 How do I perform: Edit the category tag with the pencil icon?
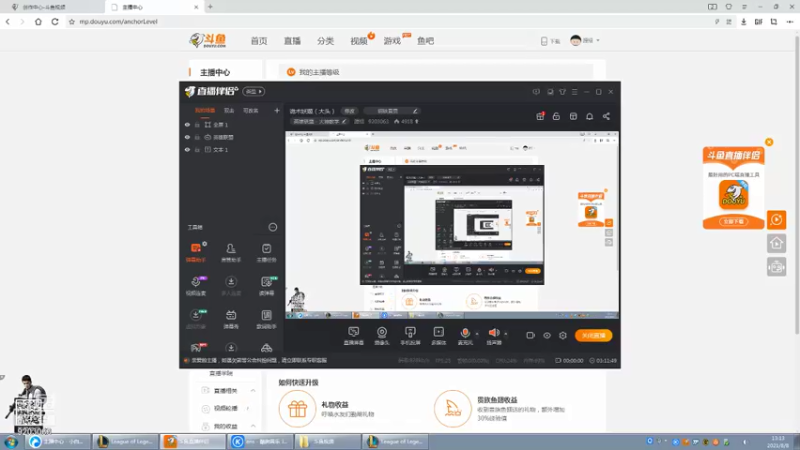pos(344,121)
